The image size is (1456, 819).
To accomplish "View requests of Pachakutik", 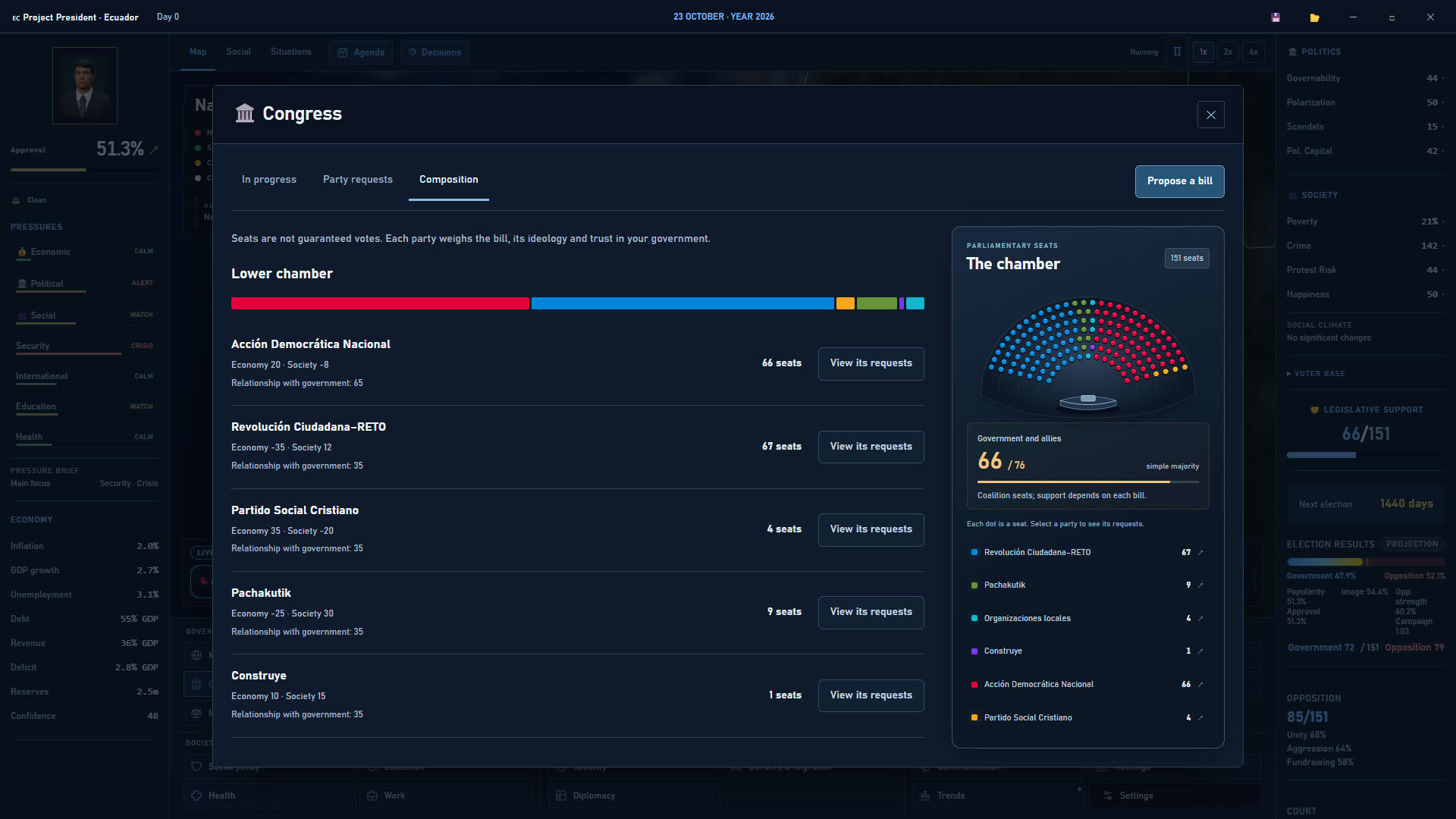I will click(x=871, y=612).
